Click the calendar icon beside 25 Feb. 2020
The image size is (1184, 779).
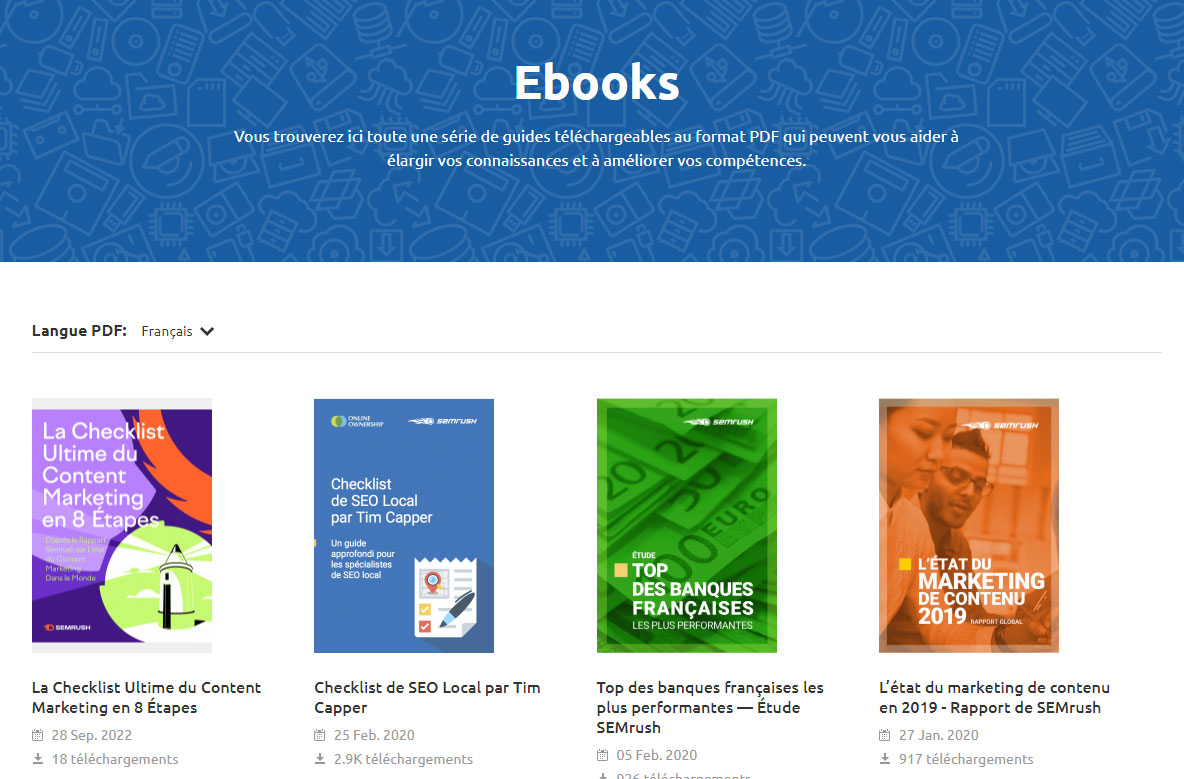tap(320, 735)
